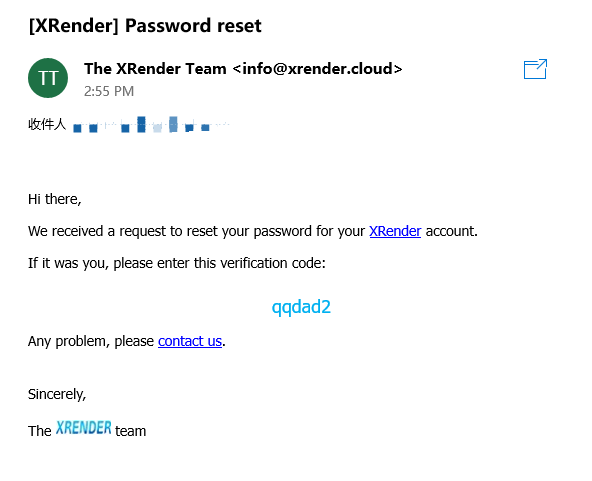
Task: Click the word account after the XRender link
Action: pos(452,231)
